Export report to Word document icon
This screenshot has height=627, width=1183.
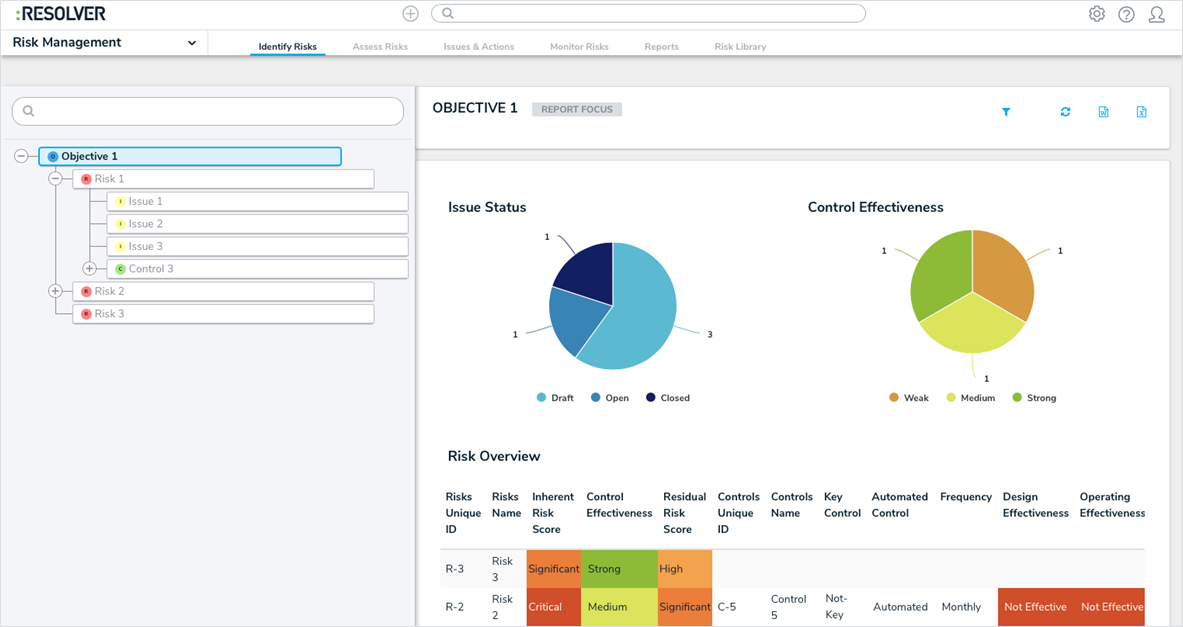click(1103, 112)
